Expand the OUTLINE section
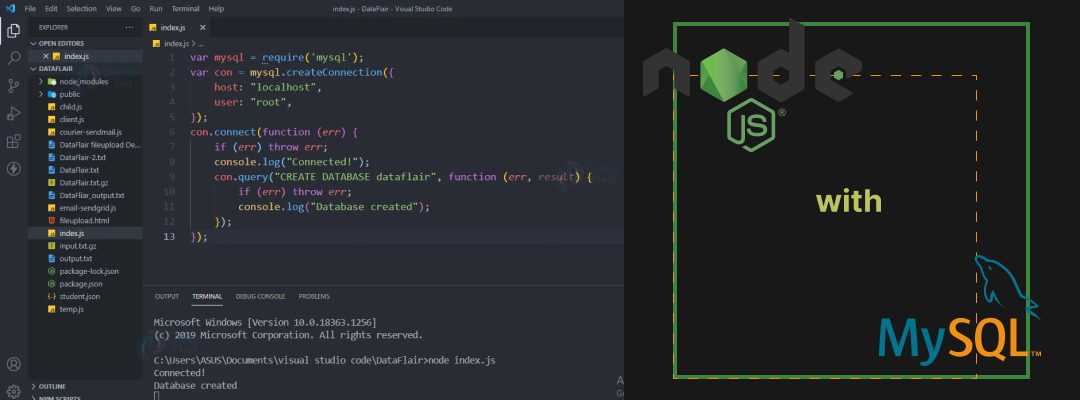 point(52,386)
